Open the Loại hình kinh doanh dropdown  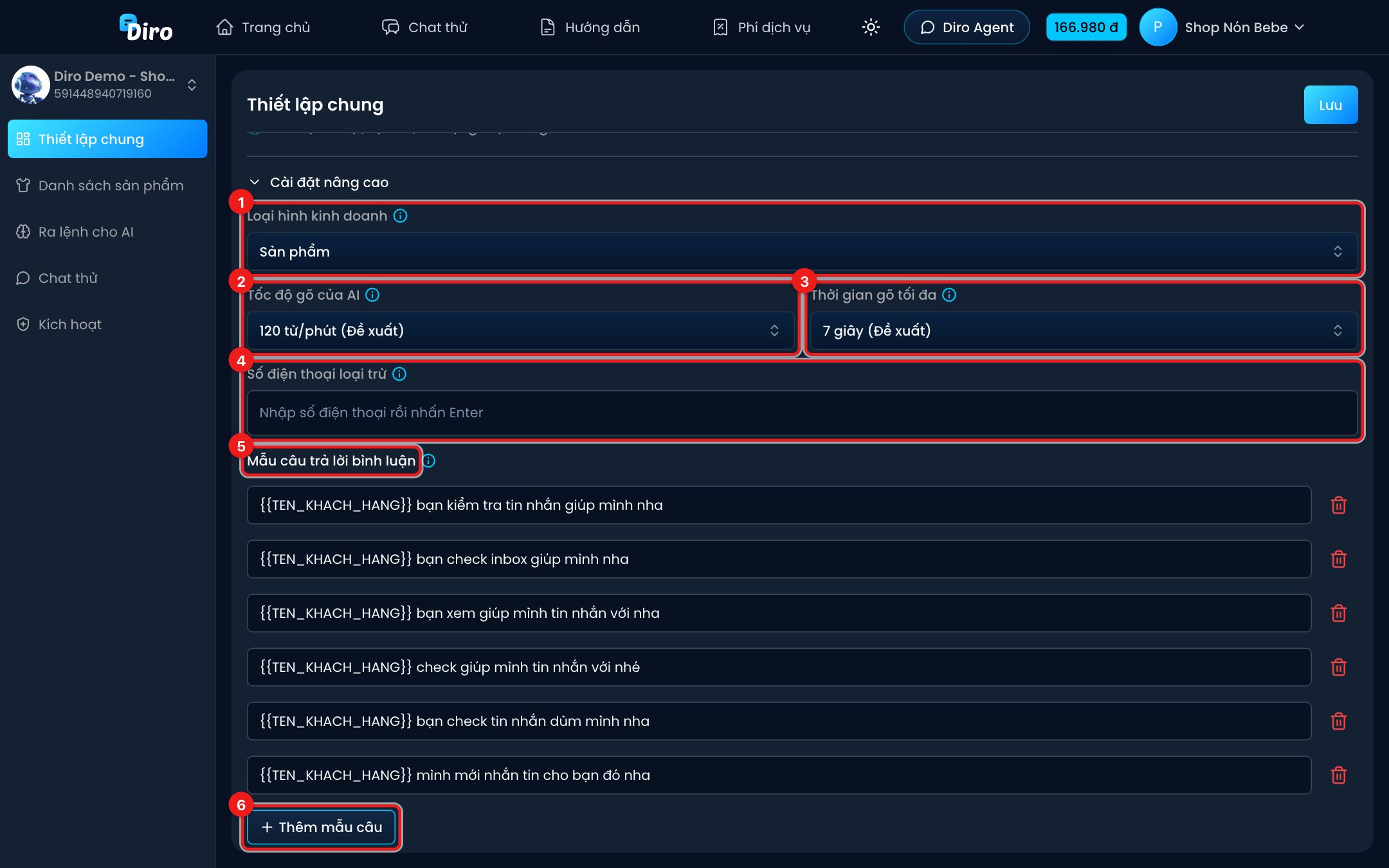click(802, 251)
